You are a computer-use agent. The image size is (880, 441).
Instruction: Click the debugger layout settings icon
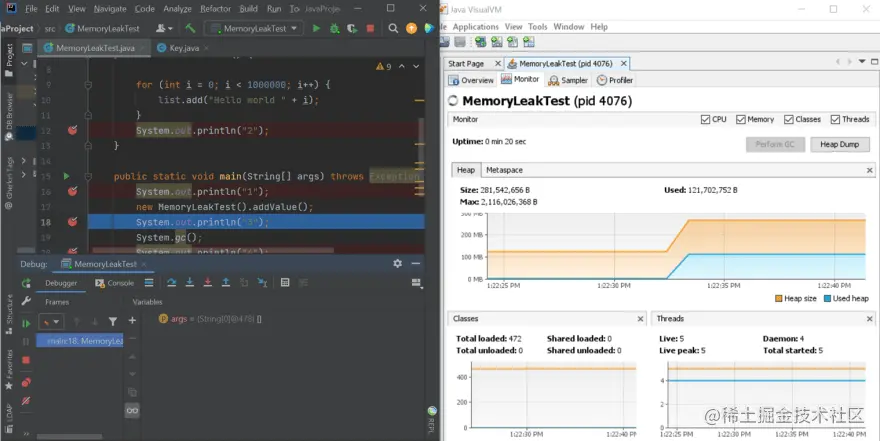(x=416, y=283)
